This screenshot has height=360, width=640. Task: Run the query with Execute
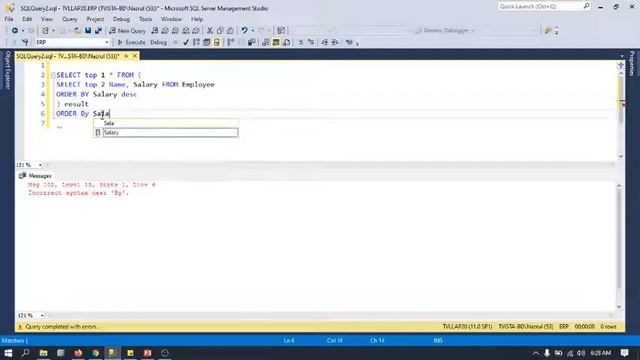point(131,42)
